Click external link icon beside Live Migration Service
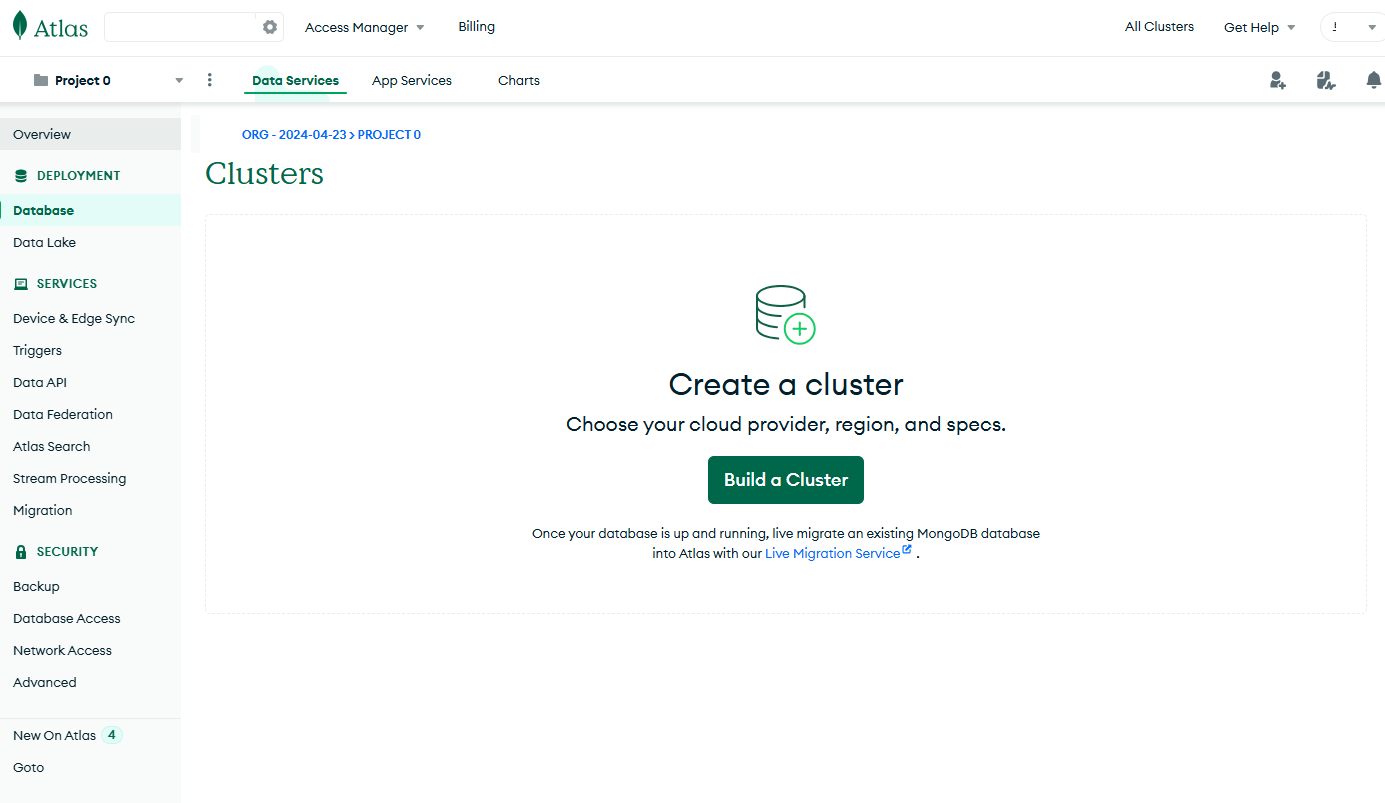This screenshot has width=1385, height=803. tap(907, 550)
